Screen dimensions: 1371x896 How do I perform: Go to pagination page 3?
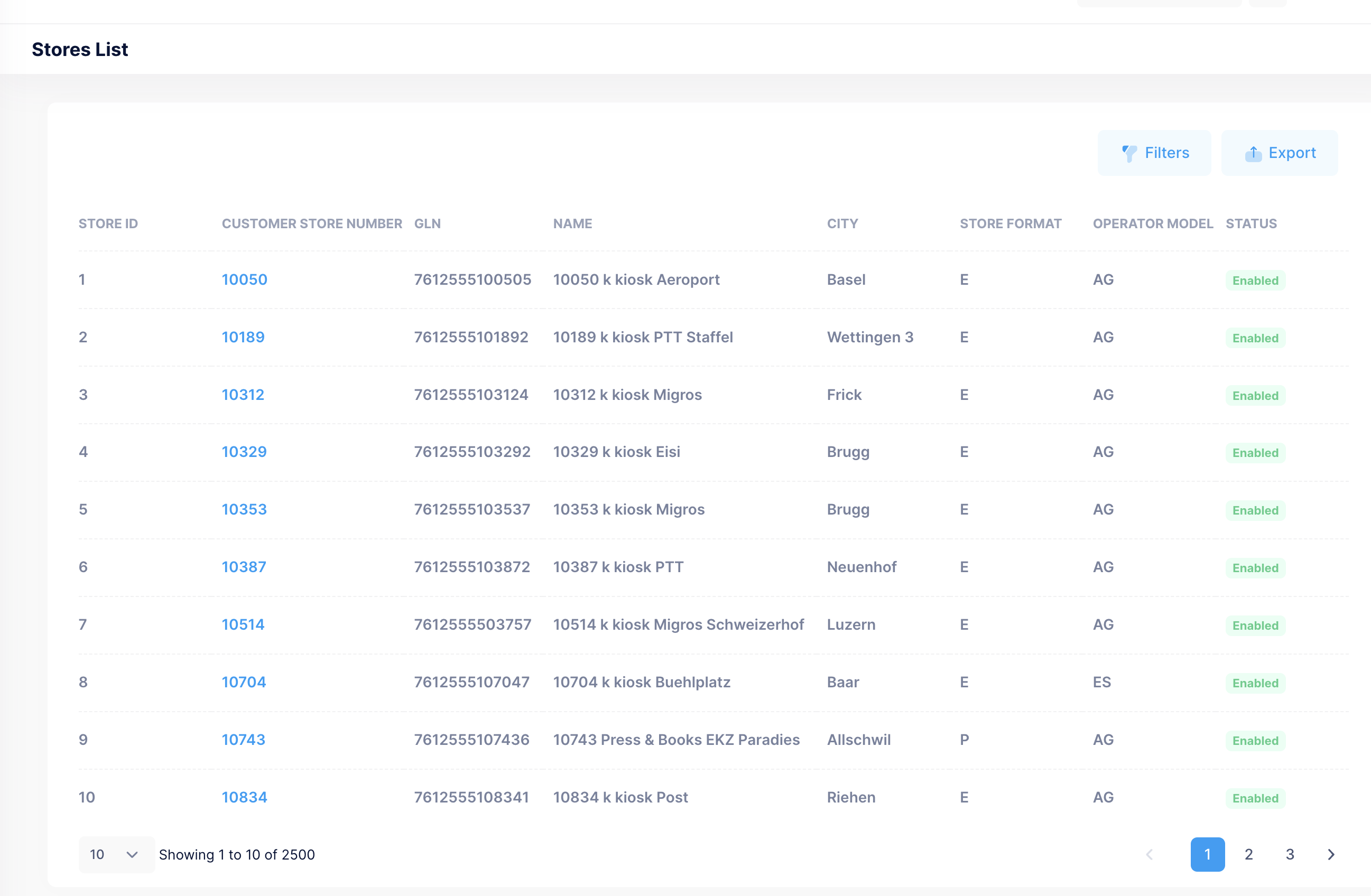(1290, 855)
